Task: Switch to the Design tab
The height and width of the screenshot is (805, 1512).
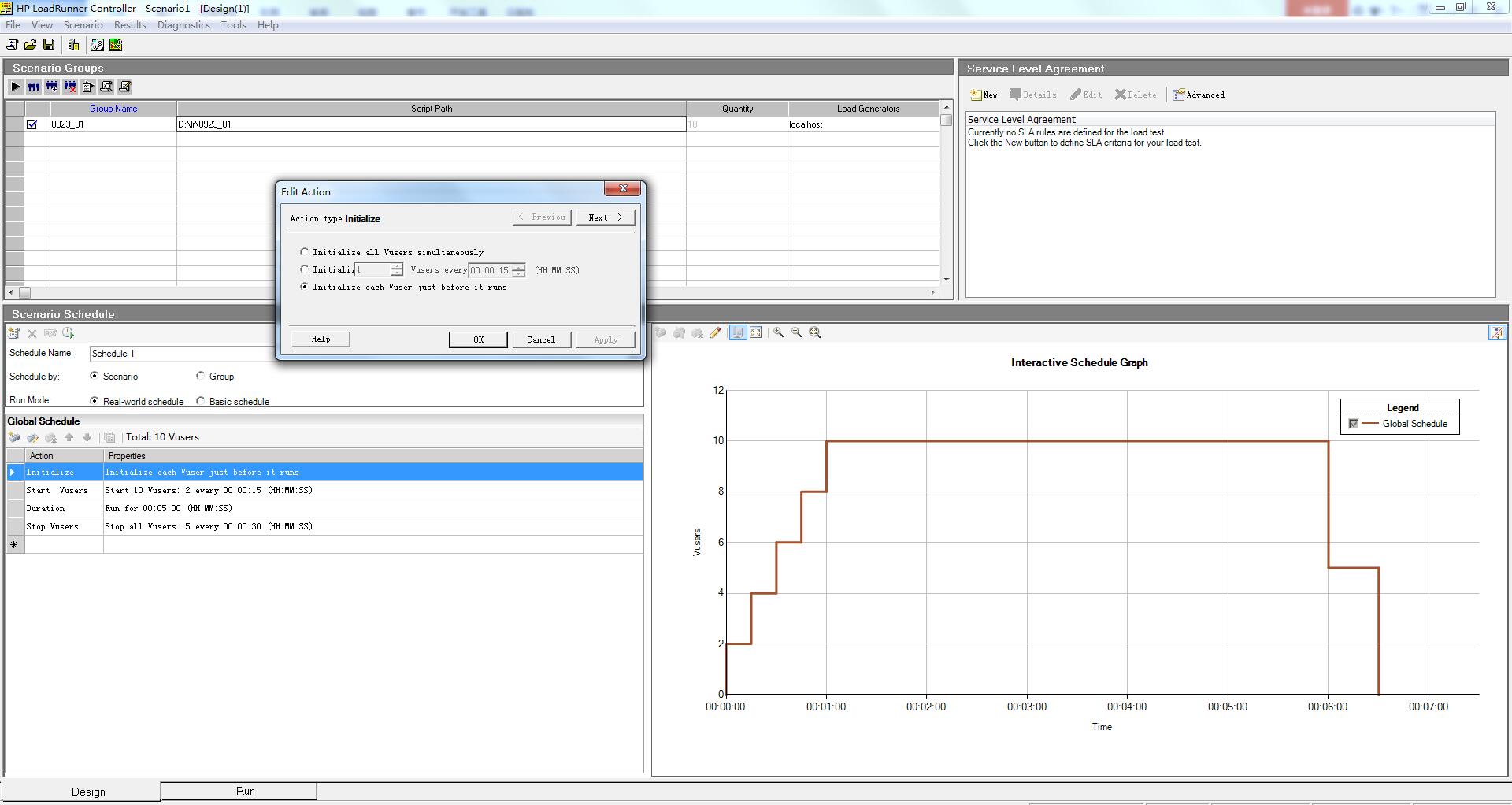Action: [82, 792]
